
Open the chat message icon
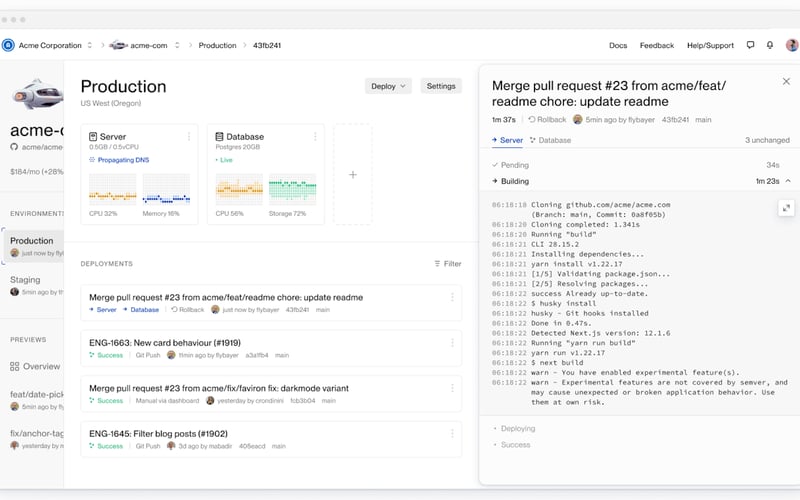coord(750,45)
